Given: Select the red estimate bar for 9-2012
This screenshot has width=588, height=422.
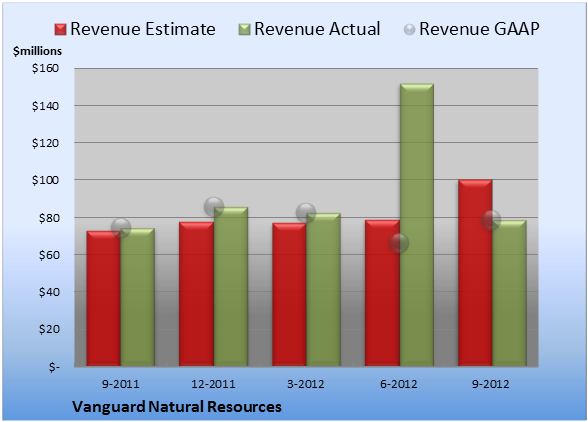Looking at the screenshot, I should pyautogui.click(x=475, y=273).
